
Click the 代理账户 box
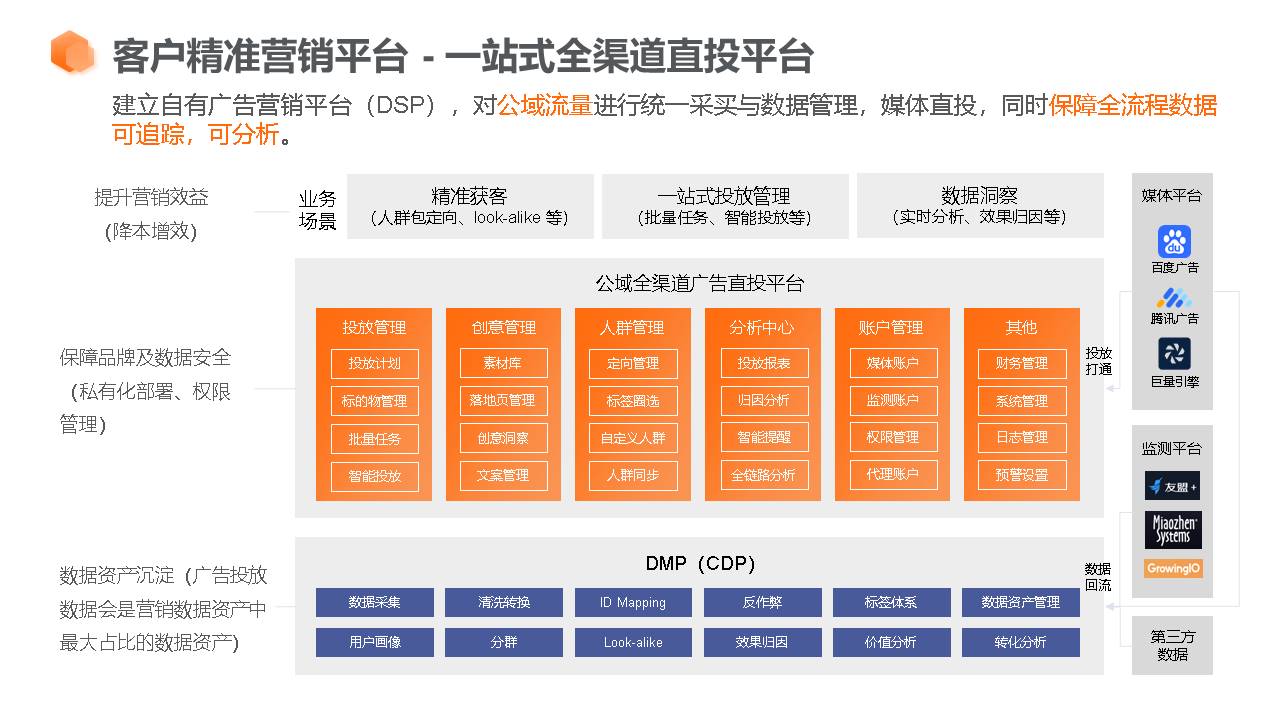click(x=893, y=474)
